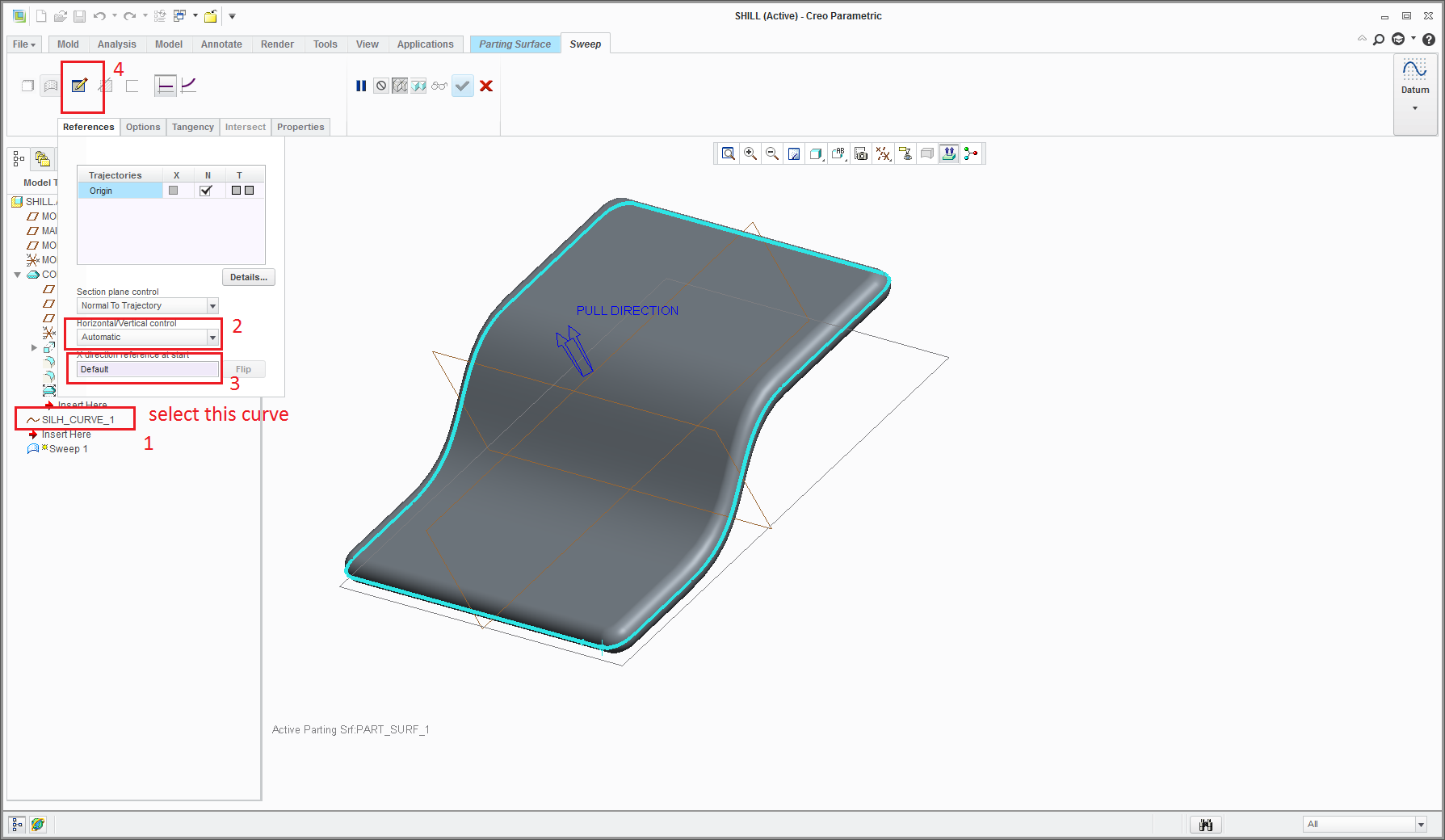1445x840 pixels.
Task: Switch to the Tangency tab
Action: (192, 127)
